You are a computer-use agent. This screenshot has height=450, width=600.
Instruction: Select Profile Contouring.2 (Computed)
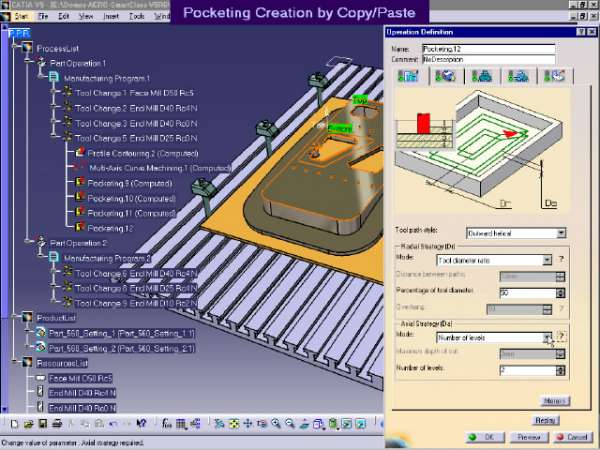click(x=143, y=153)
